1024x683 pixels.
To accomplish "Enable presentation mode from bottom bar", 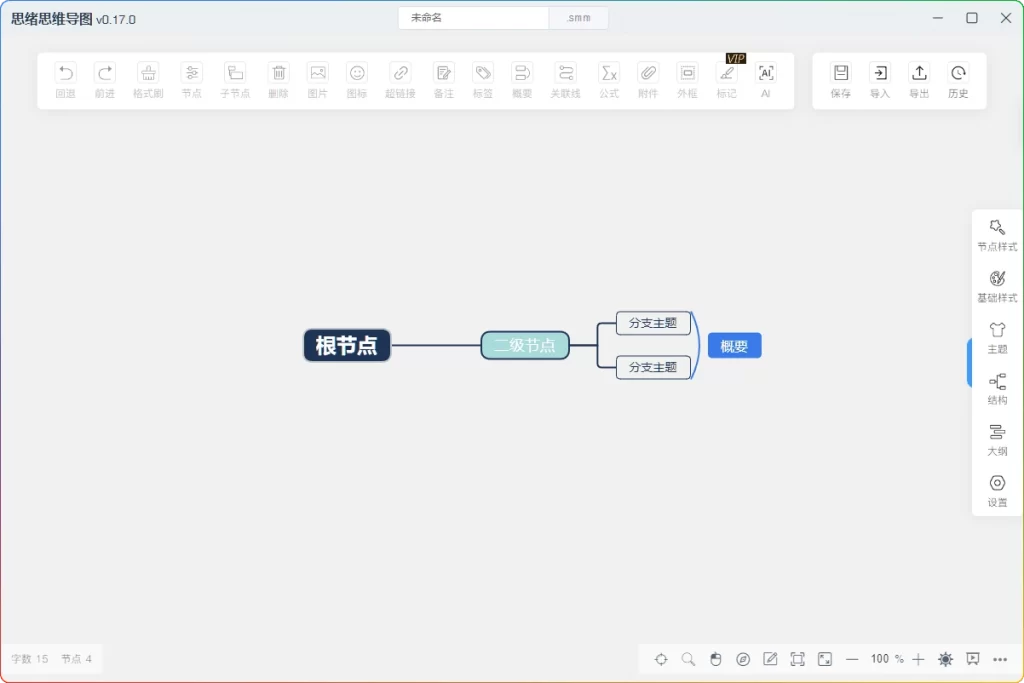I will click(973, 659).
